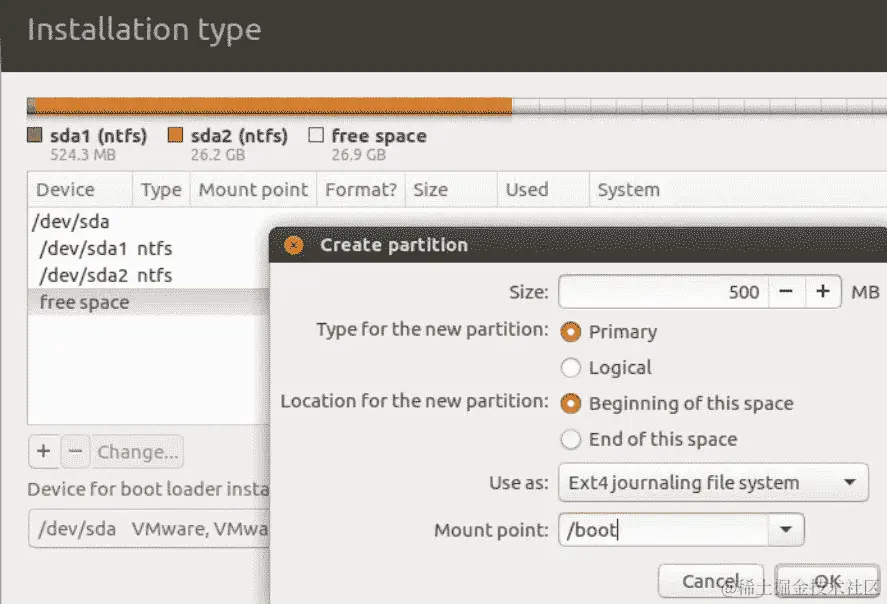
Task: Confirm with the OK button
Action: [827, 581]
